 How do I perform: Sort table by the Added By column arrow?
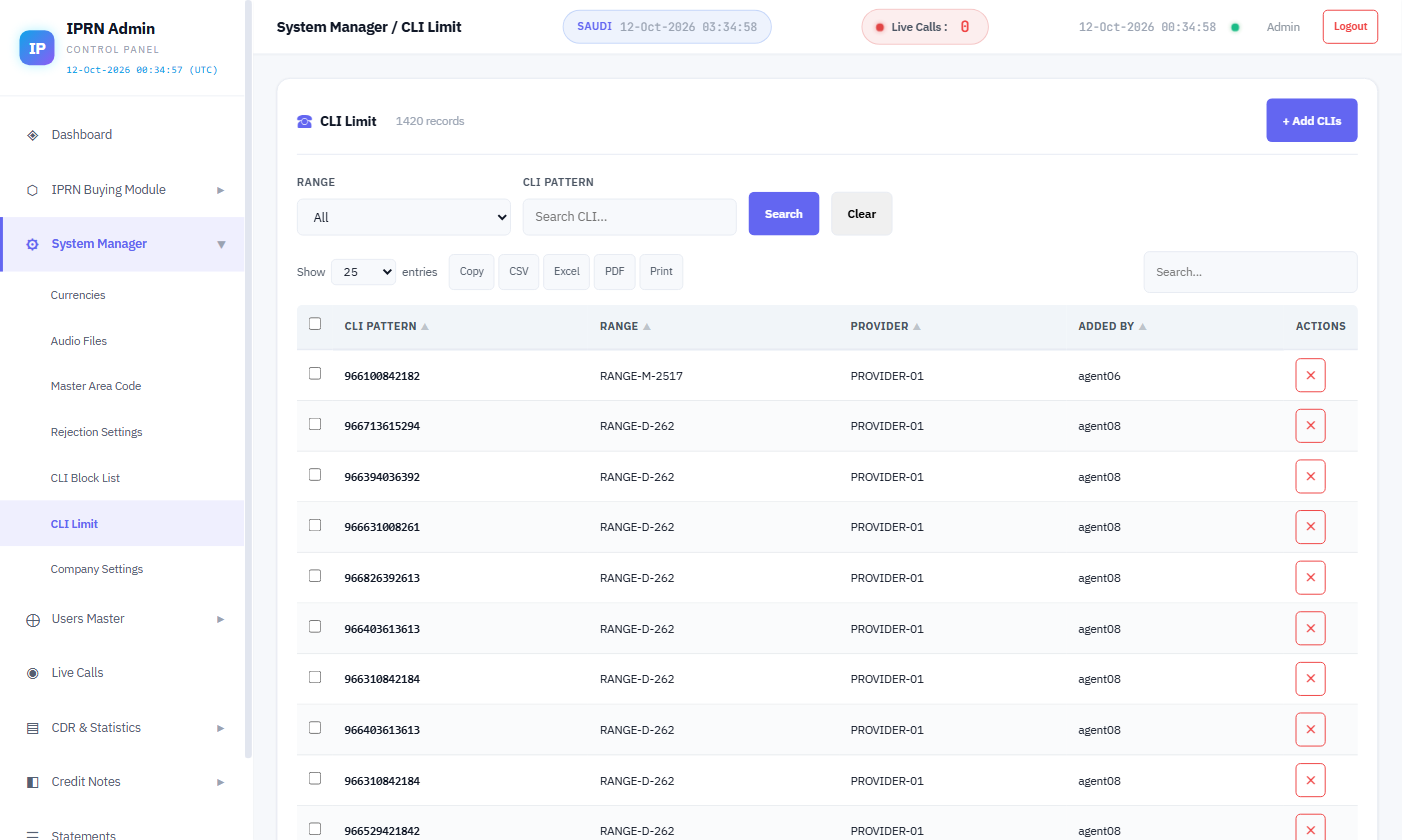pos(1143,327)
